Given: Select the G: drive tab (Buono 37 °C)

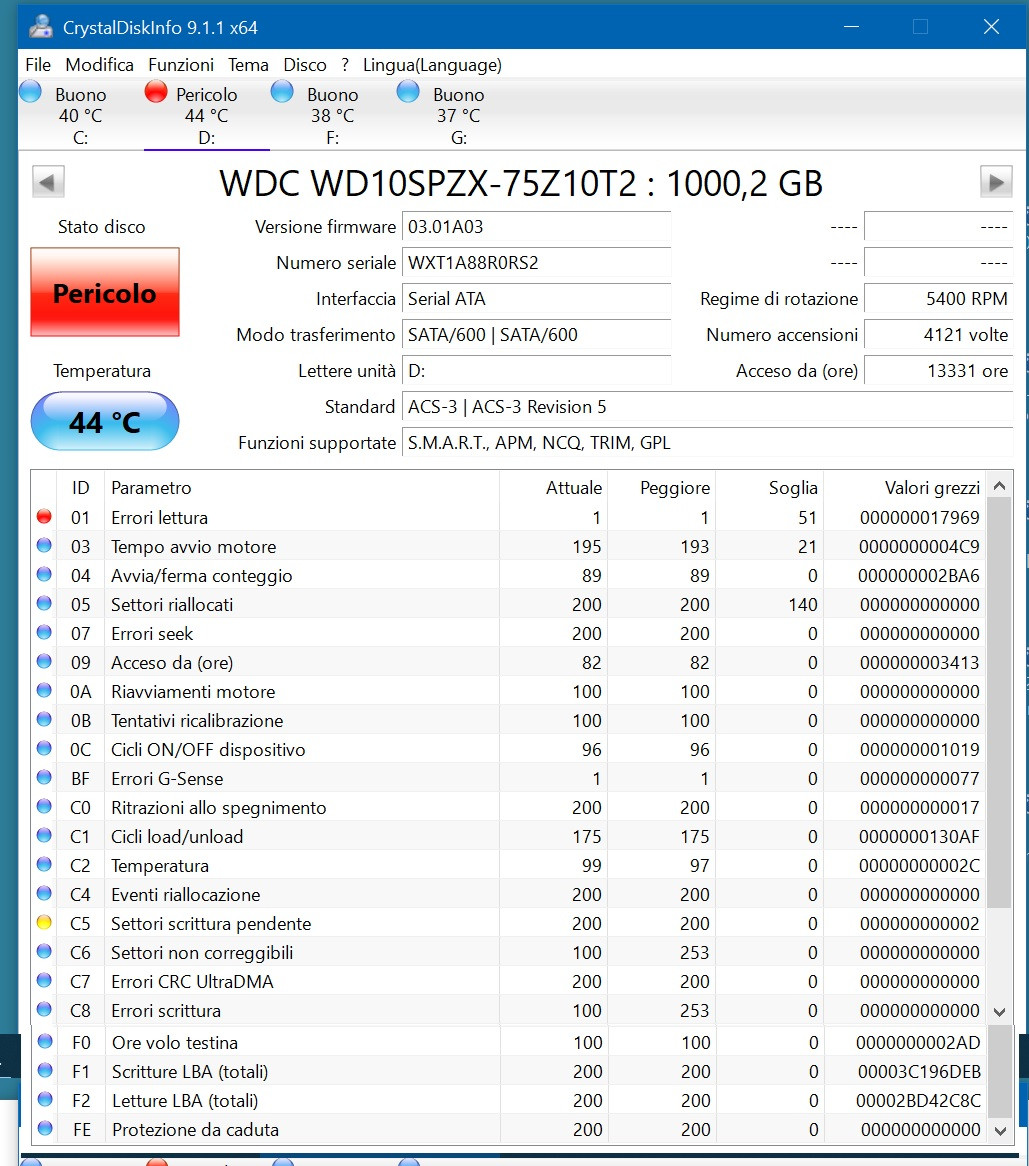Looking at the screenshot, I should click(x=459, y=115).
